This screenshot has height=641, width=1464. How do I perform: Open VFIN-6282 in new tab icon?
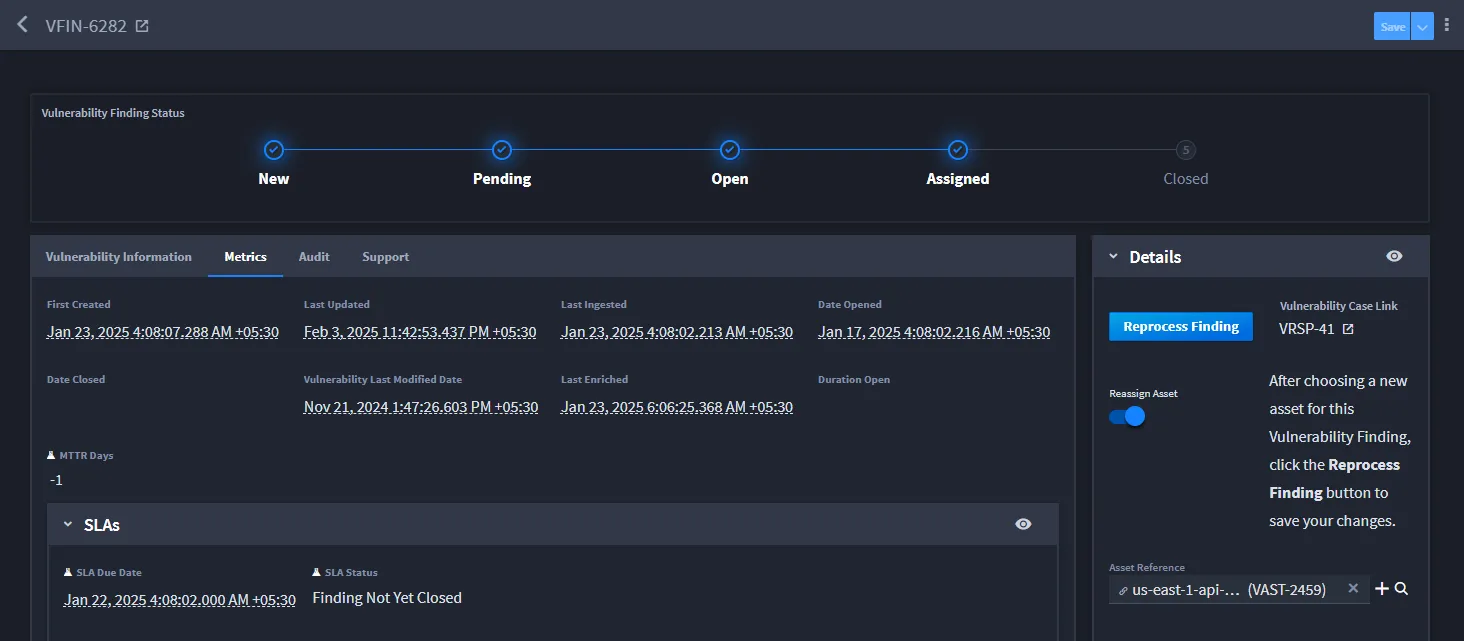(x=142, y=26)
